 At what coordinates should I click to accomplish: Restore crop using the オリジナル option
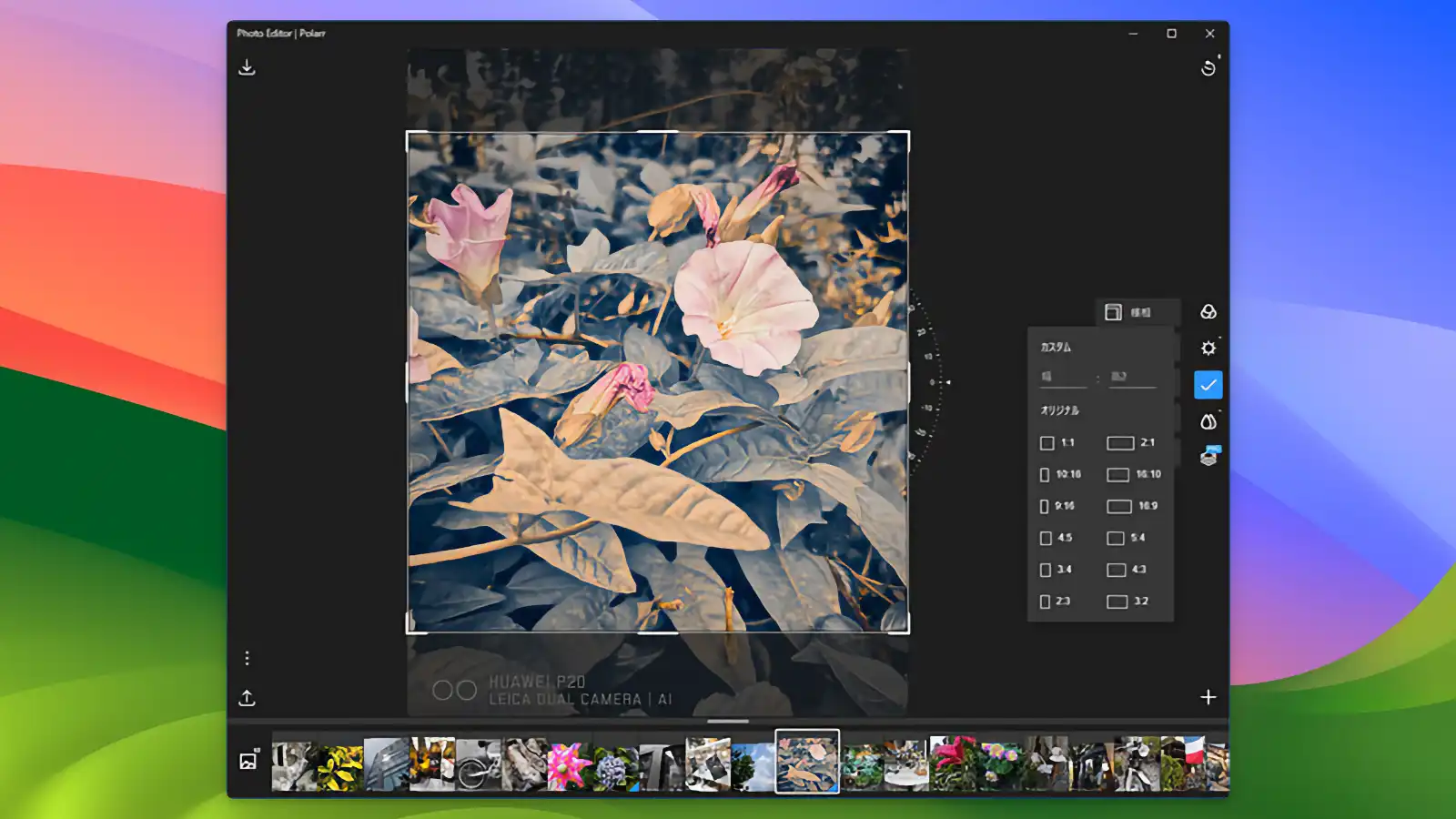(x=1060, y=409)
